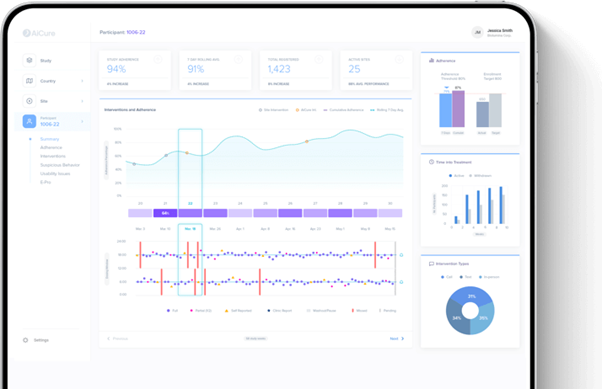Go to Next study weeks
The image size is (602, 389).
(x=397, y=339)
